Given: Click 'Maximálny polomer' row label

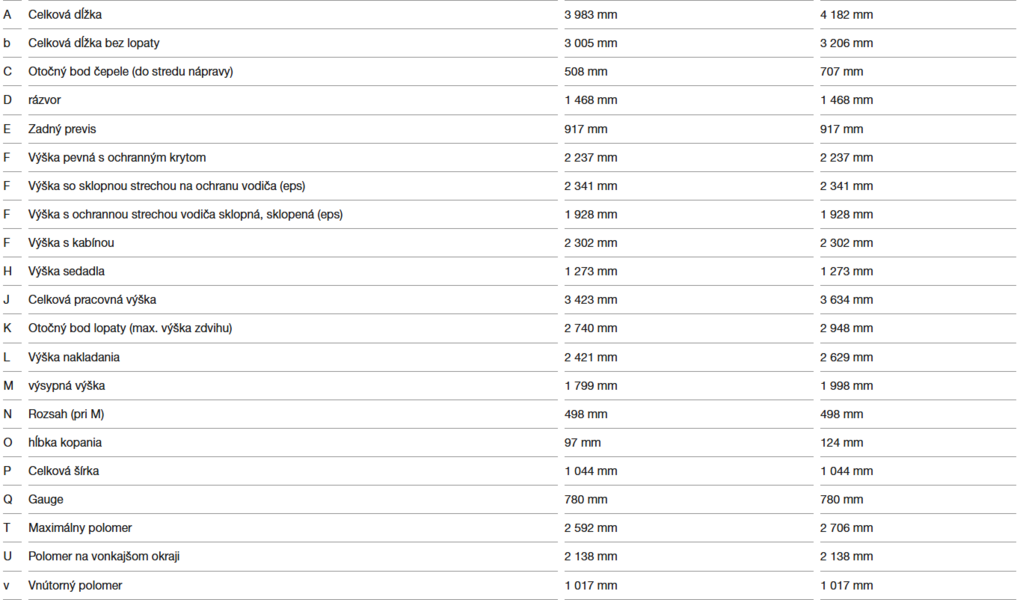Looking at the screenshot, I should (80, 528).
